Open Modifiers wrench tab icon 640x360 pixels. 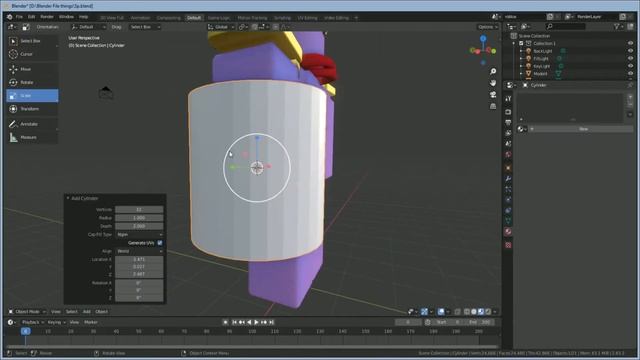coord(508,179)
